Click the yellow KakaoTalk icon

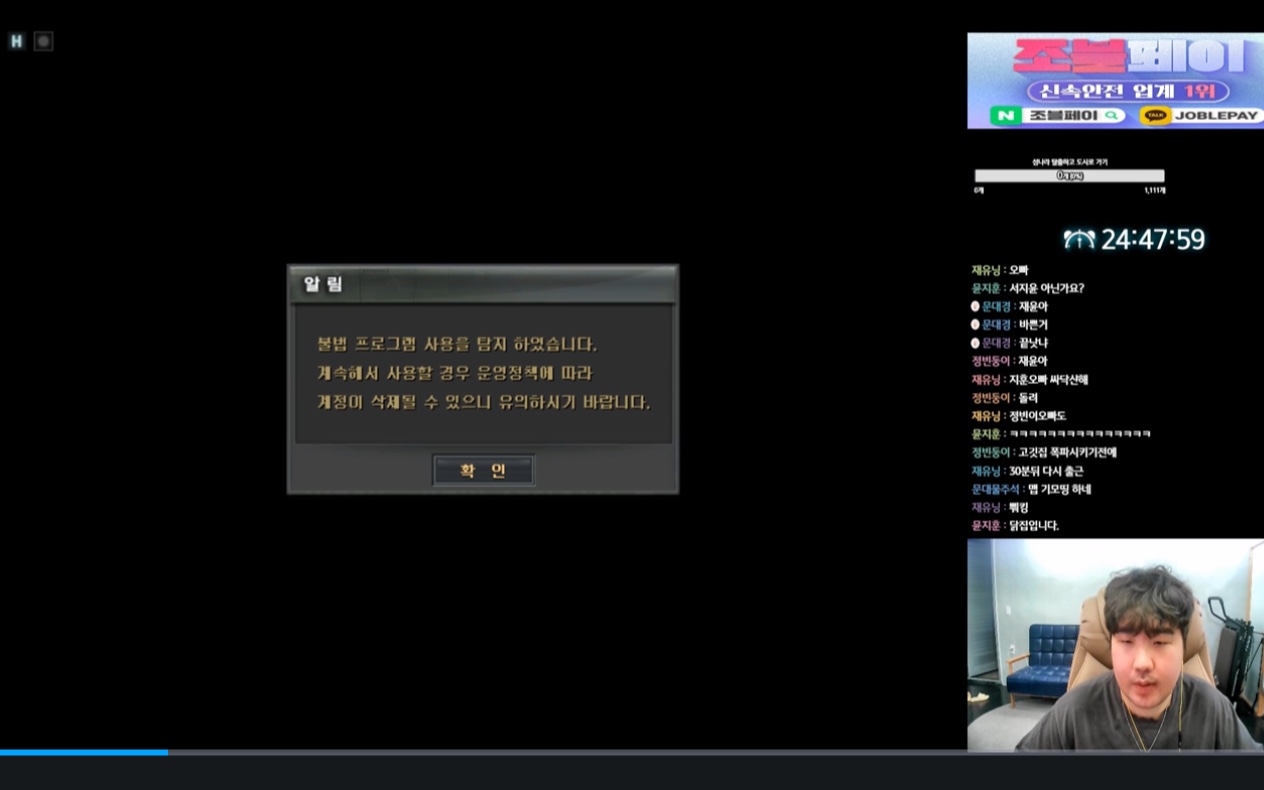coord(1155,116)
